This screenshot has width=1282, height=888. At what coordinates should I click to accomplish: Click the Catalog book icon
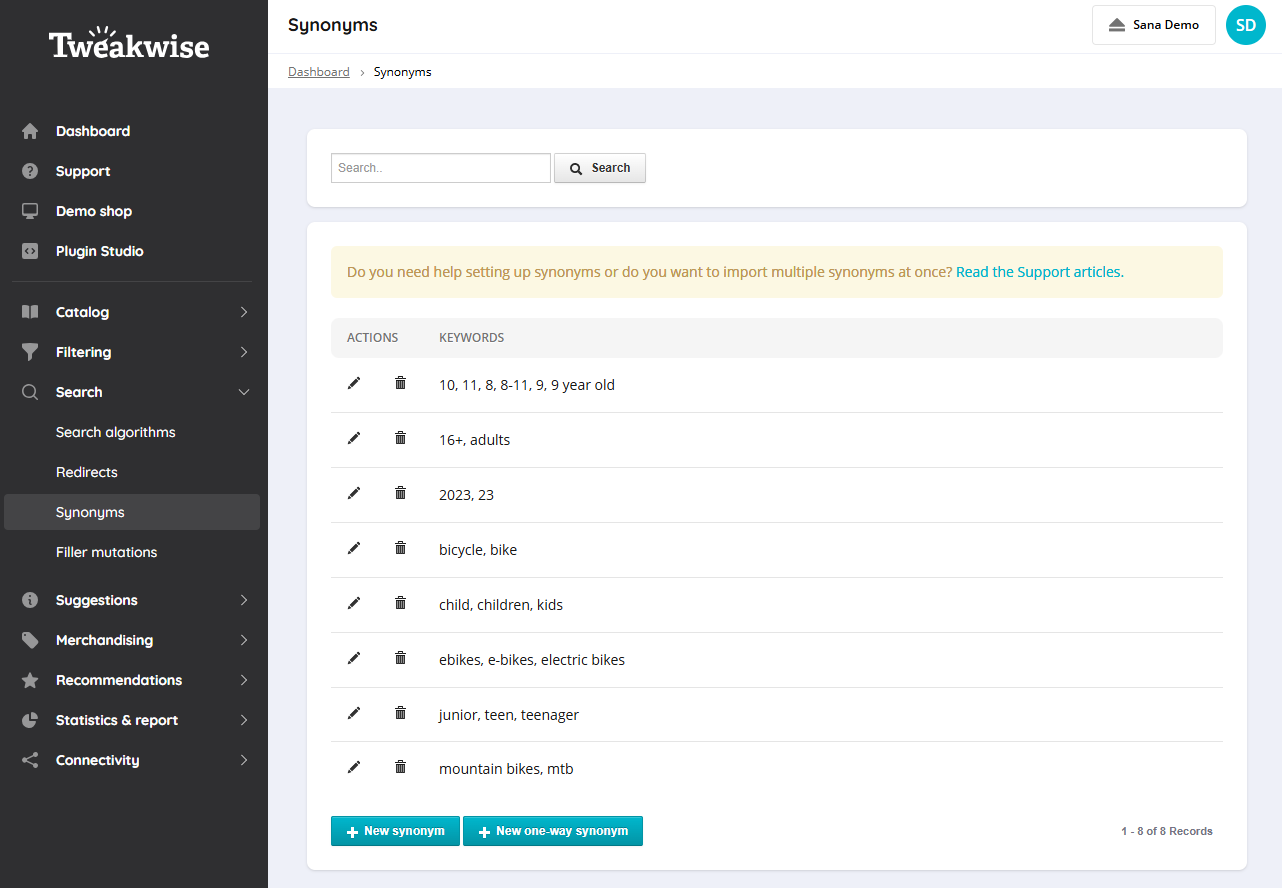(30, 312)
